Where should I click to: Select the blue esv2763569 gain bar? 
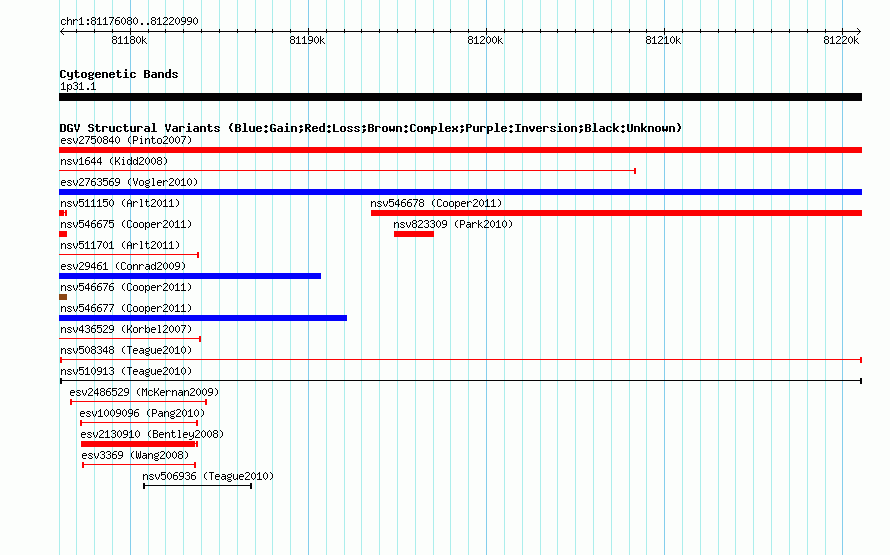(x=460, y=192)
